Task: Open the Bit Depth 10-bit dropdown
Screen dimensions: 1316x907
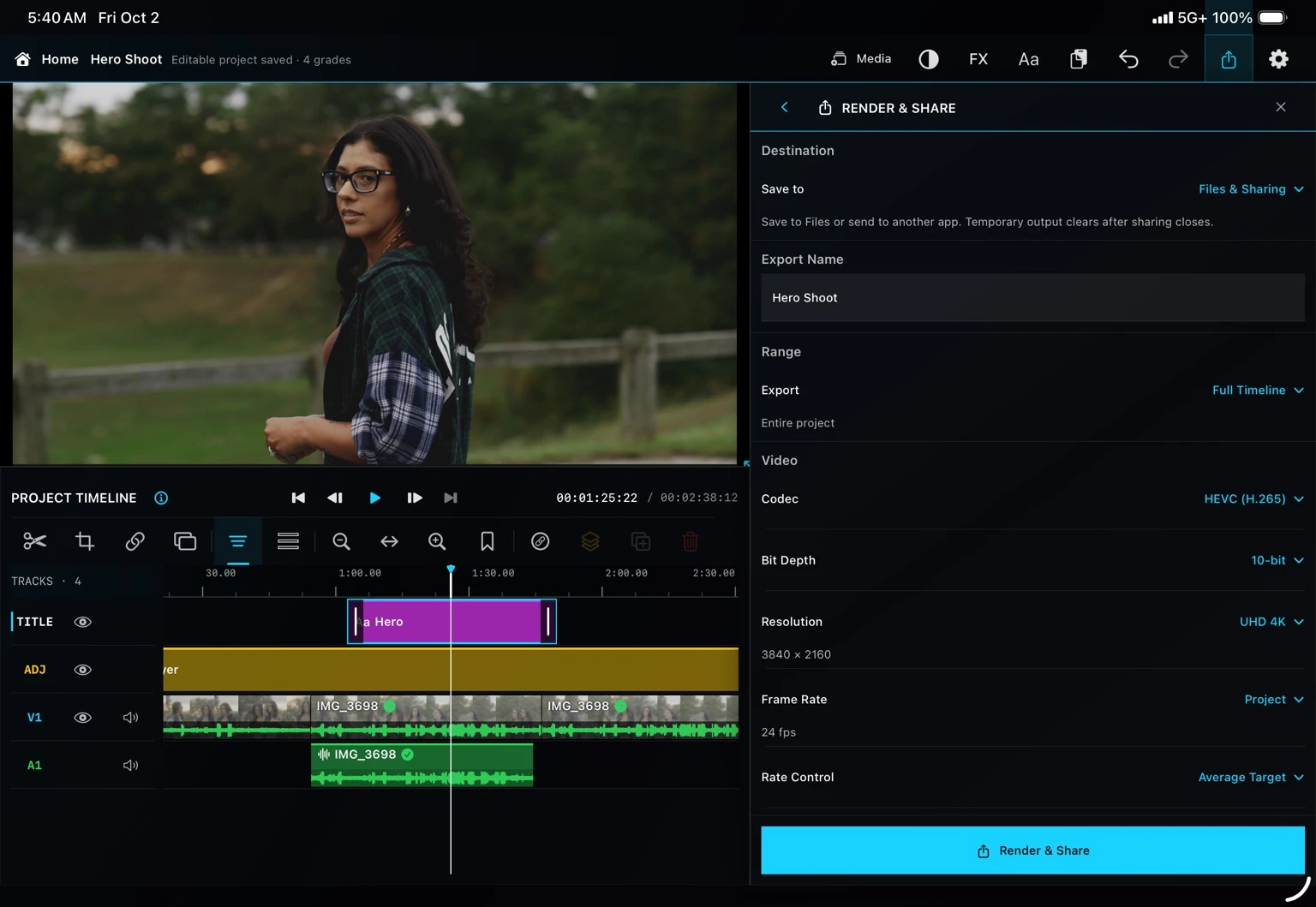Action: [x=1277, y=560]
